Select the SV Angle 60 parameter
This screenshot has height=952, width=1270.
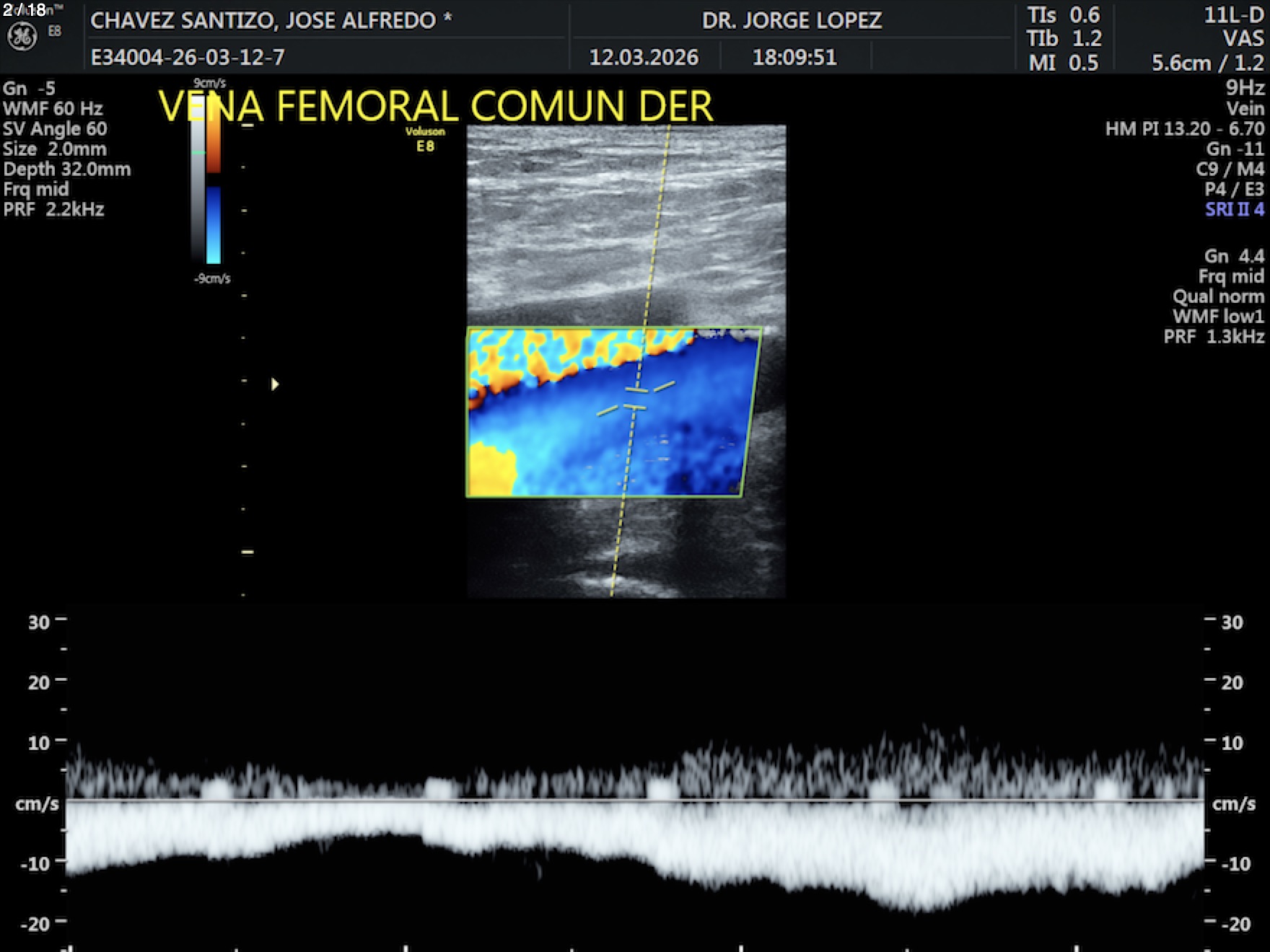pos(55,129)
